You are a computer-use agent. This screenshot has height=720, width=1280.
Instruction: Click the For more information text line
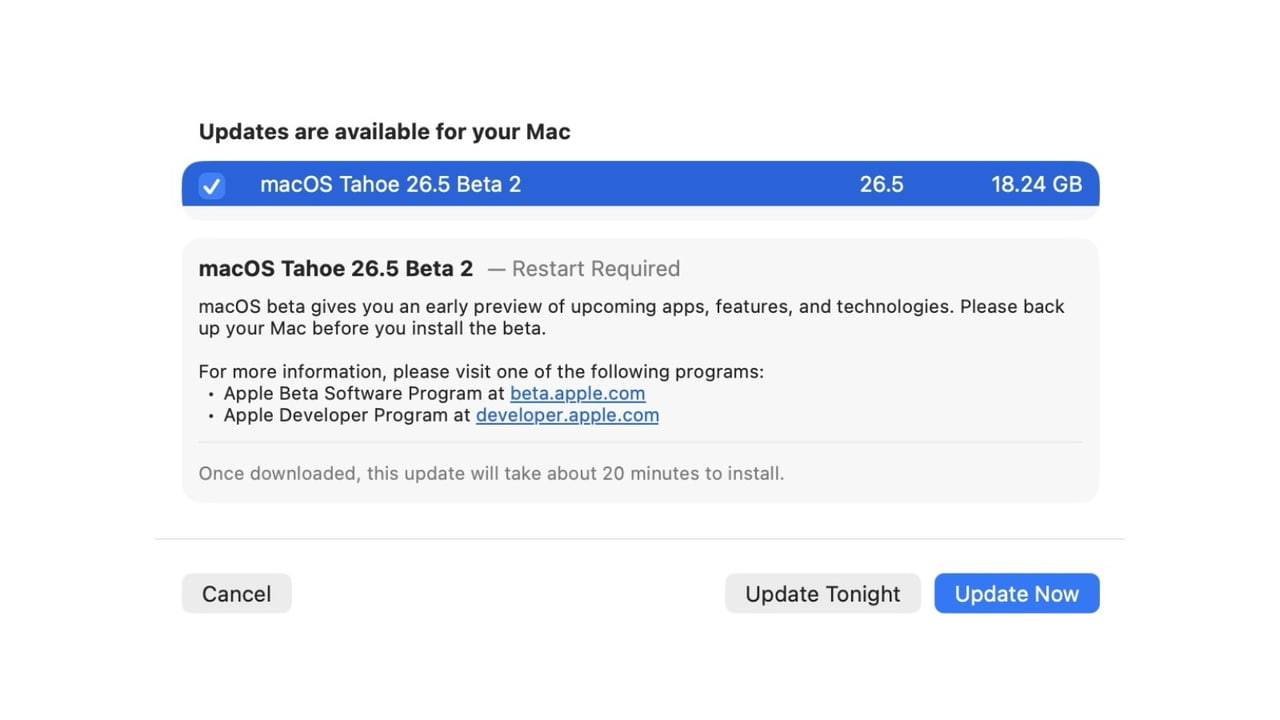pos(482,371)
